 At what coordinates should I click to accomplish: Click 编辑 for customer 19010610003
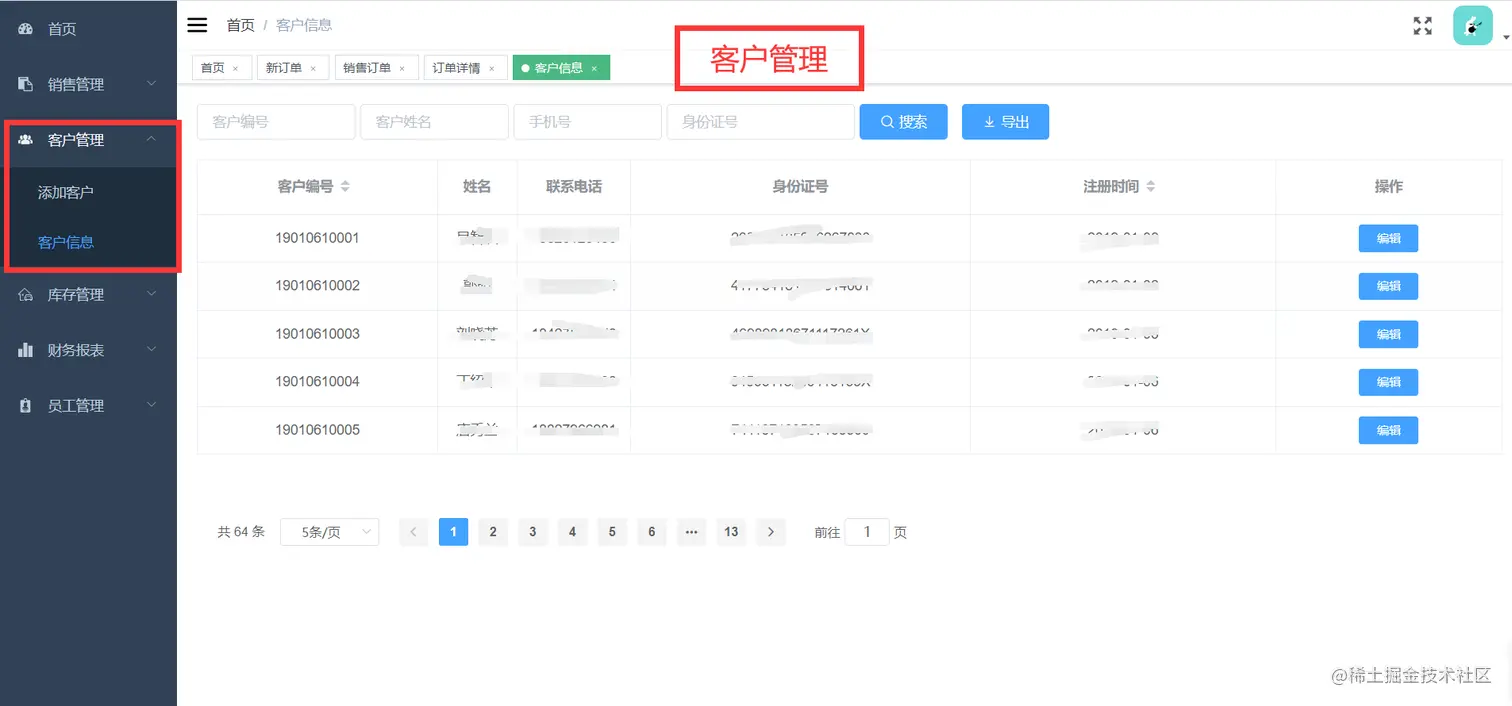1388,334
